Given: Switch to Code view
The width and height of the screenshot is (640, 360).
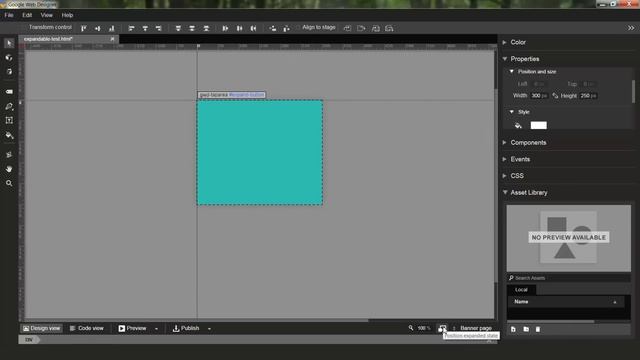Looking at the screenshot, I should pyautogui.click(x=87, y=328).
